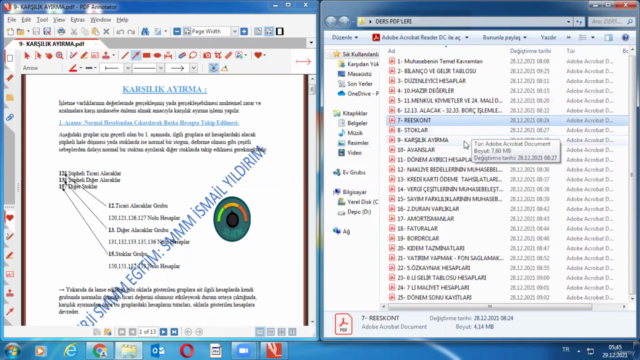This screenshot has height=360, width=640.
Task: Go to next page arrow
Action: pyautogui.click(x=163, y=332)
